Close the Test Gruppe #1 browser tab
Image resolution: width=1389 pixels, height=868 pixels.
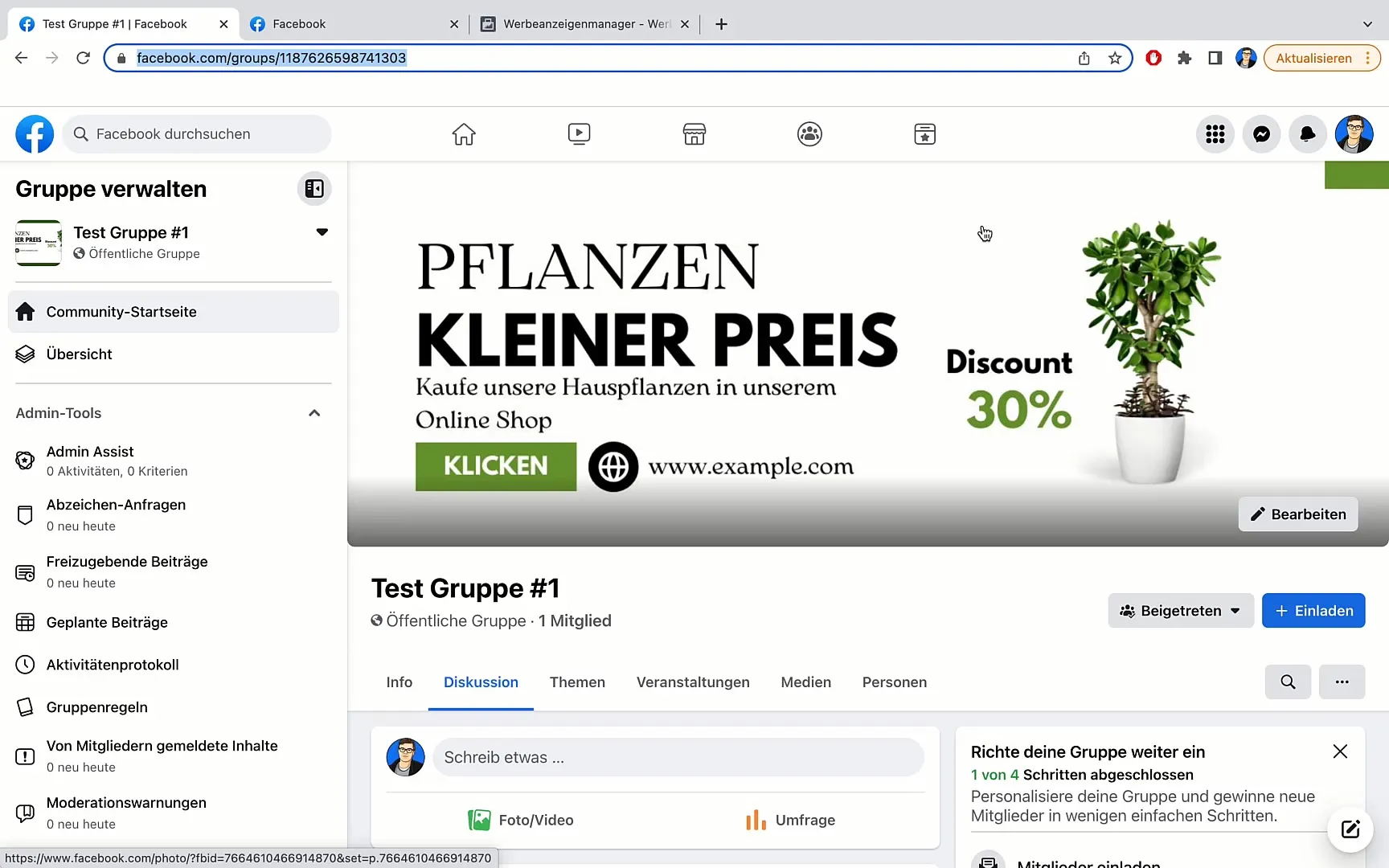[x=223, y=24]
